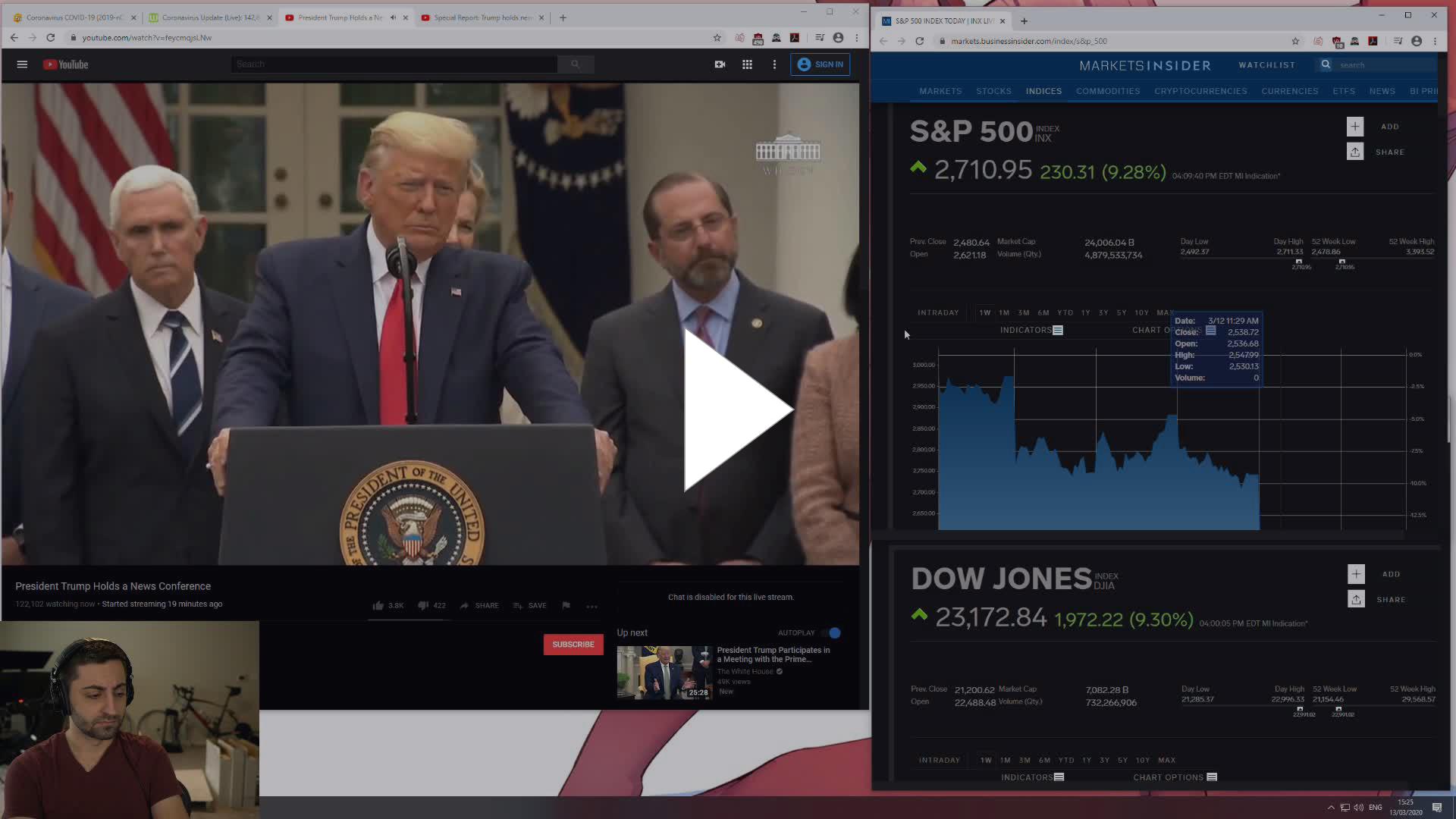The height and width of the screenshot is (819, 1456).
Task: Open a new tab in the YouTube browser window
Action: (x=563, y=17)
